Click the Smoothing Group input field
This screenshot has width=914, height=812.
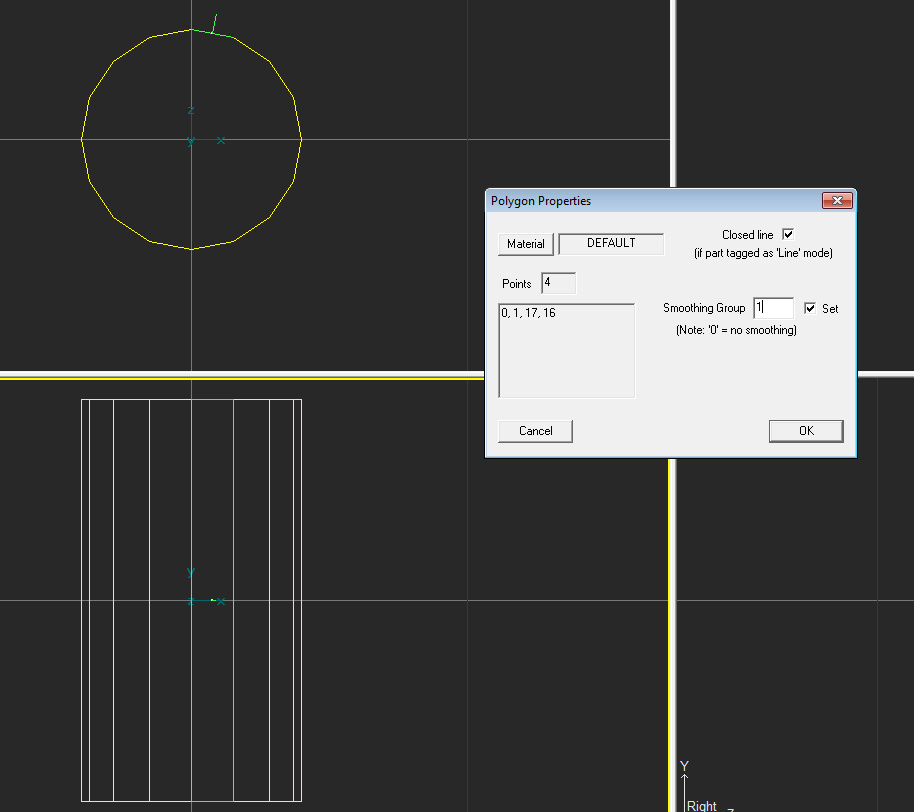773,308
